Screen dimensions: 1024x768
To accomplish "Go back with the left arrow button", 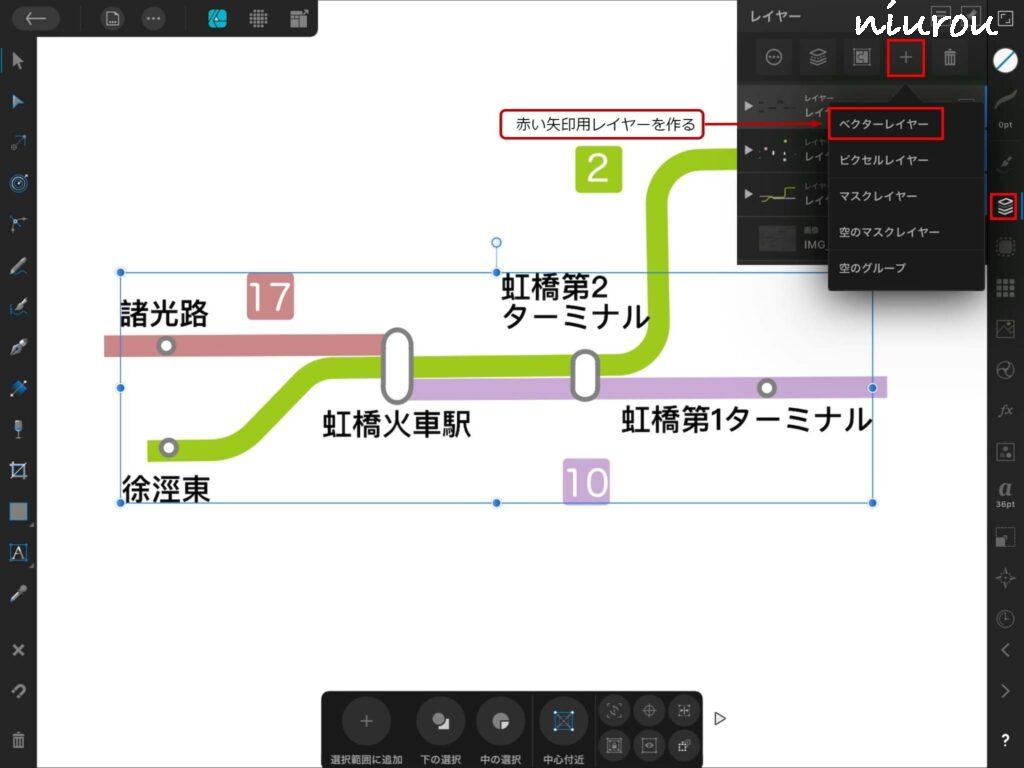I will (x=35, y=18).
